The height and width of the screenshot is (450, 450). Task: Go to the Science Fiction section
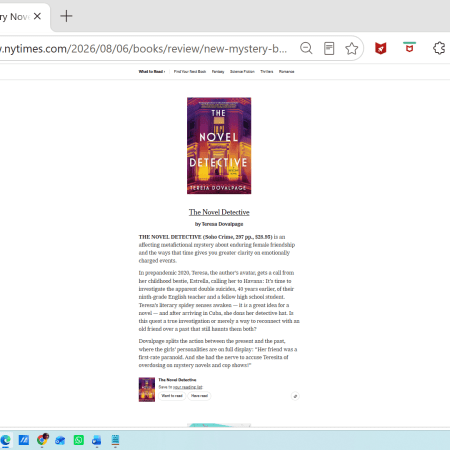click(242, 71)
